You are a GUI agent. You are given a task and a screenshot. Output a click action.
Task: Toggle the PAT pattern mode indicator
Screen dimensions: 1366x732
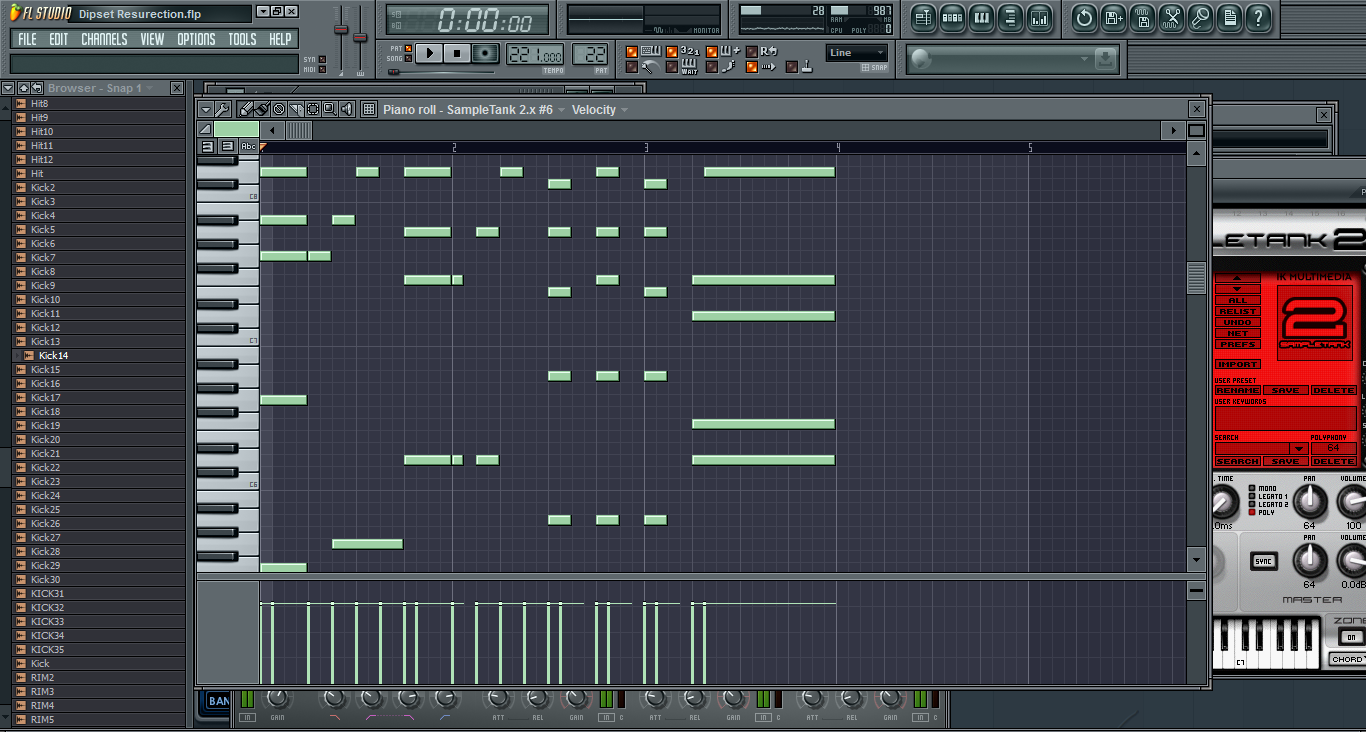point(408,48)
